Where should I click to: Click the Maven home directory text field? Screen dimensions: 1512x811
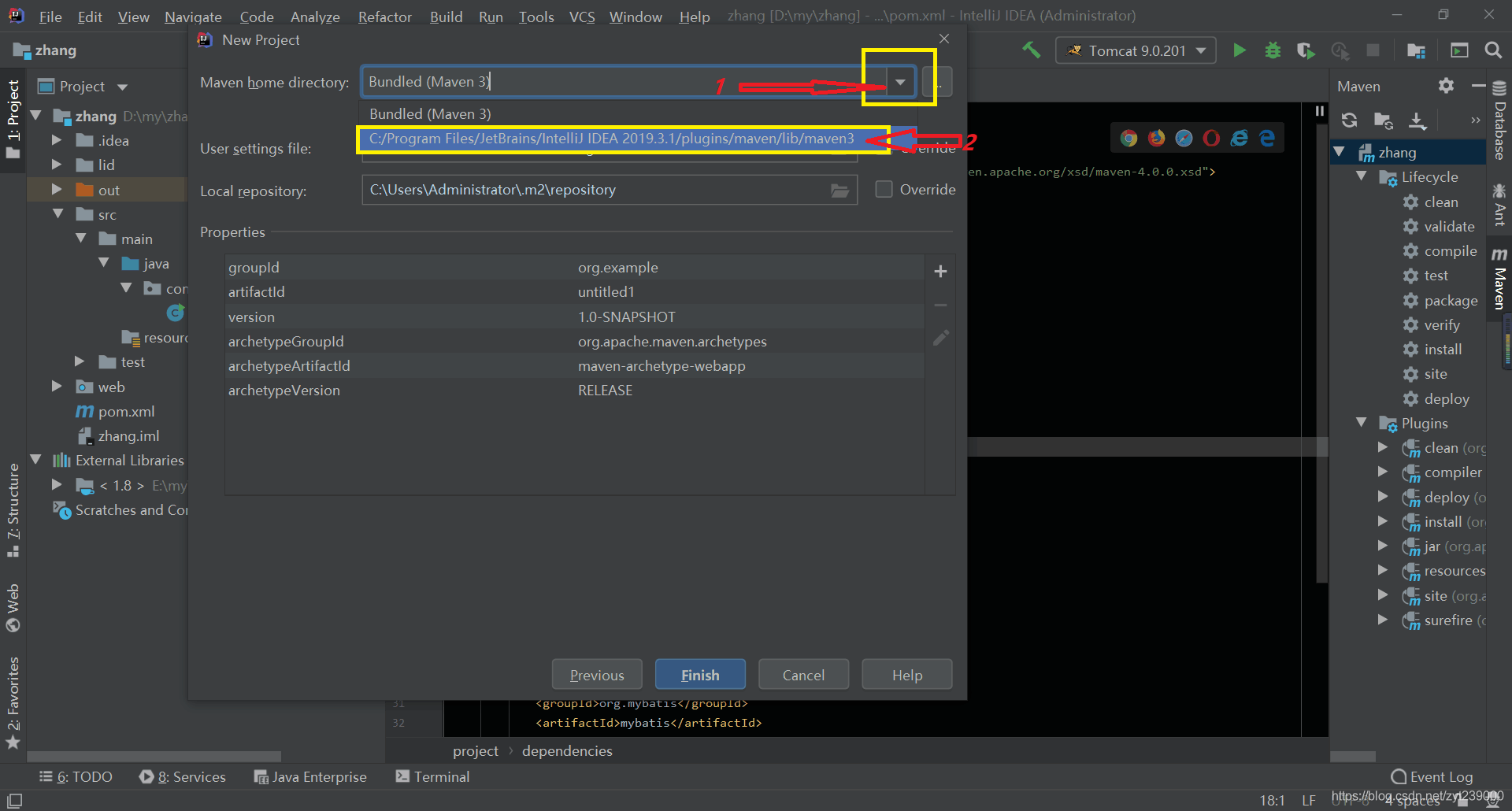(624, 82)
